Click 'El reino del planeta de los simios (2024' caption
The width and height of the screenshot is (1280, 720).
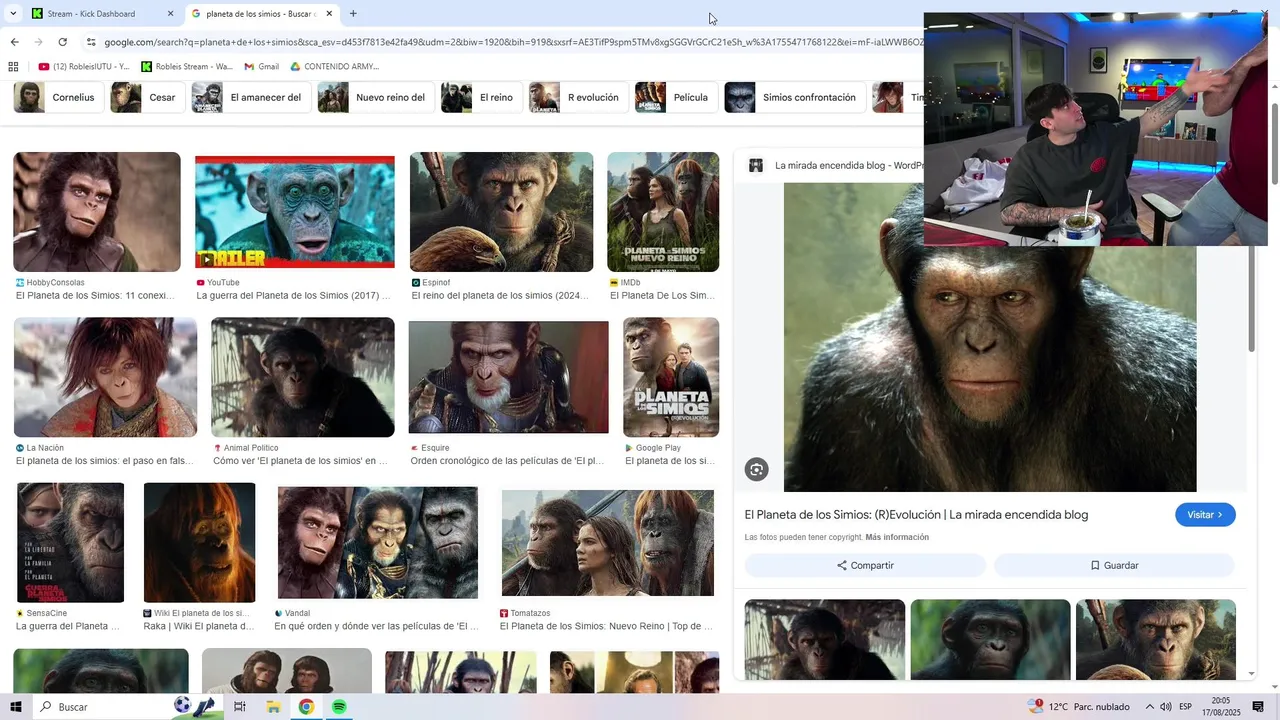point(500,296)
